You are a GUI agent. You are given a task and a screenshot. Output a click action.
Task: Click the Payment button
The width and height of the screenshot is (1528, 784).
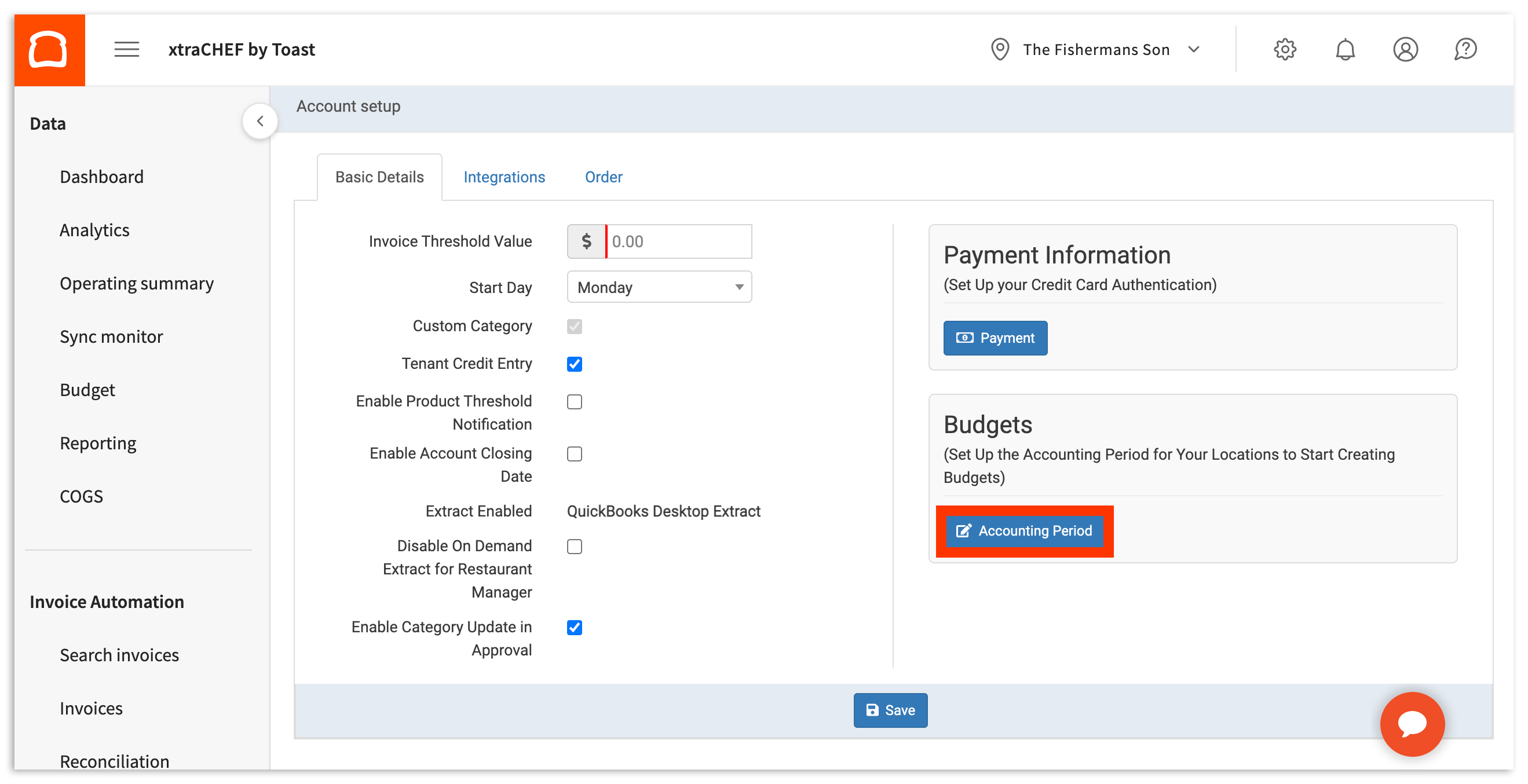click(995, 338)
